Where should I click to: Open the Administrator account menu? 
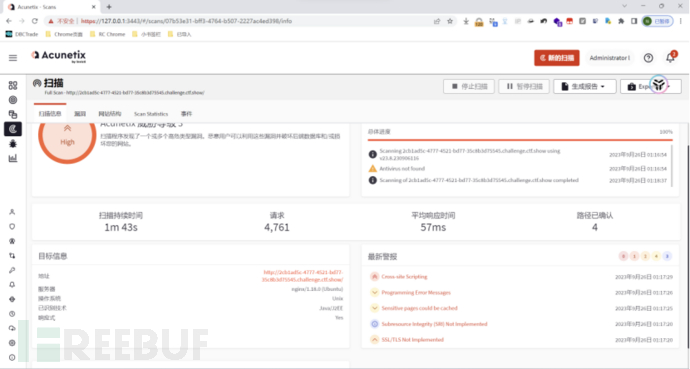pos(609,58)
